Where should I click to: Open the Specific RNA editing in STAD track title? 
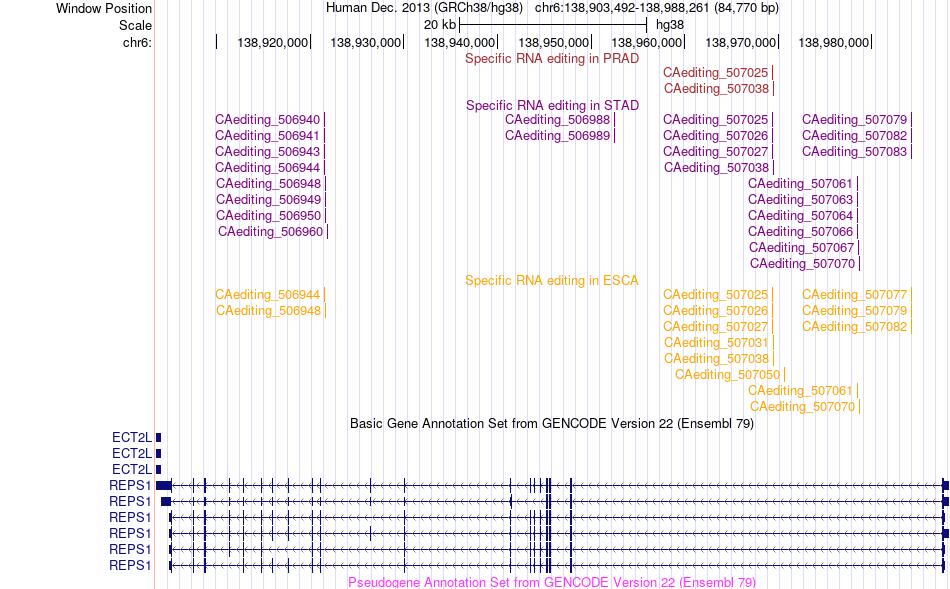(552, 105)
